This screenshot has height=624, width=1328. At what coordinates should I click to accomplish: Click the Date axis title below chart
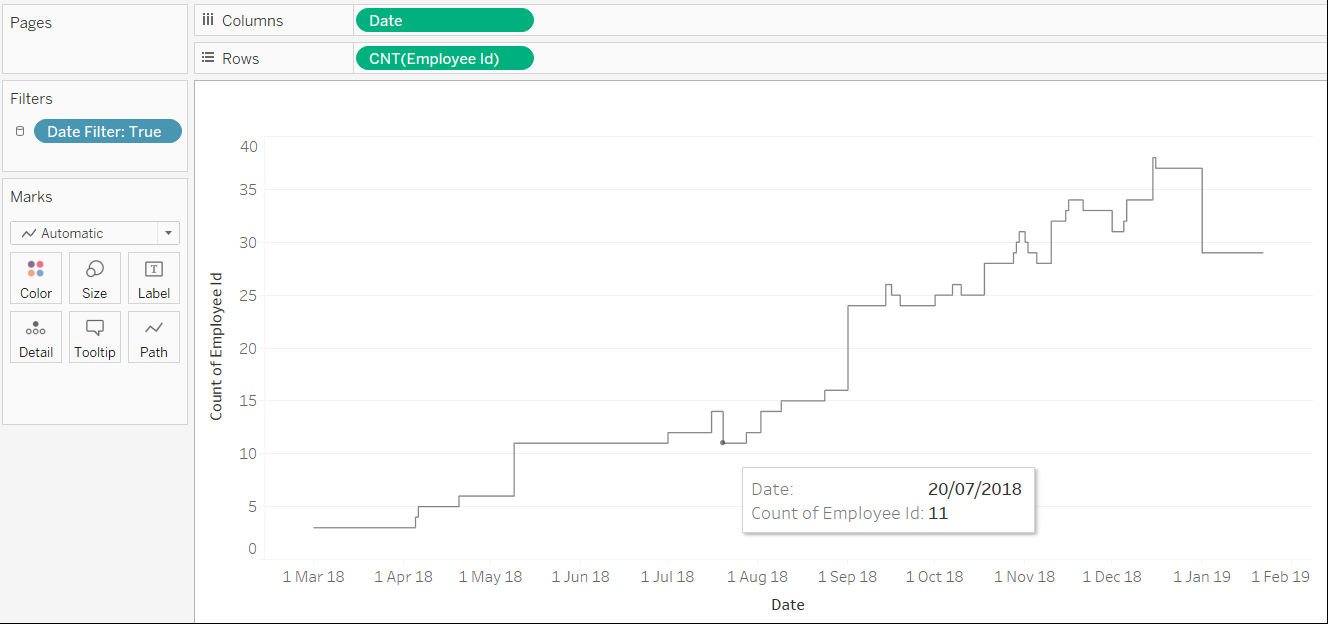787,604
